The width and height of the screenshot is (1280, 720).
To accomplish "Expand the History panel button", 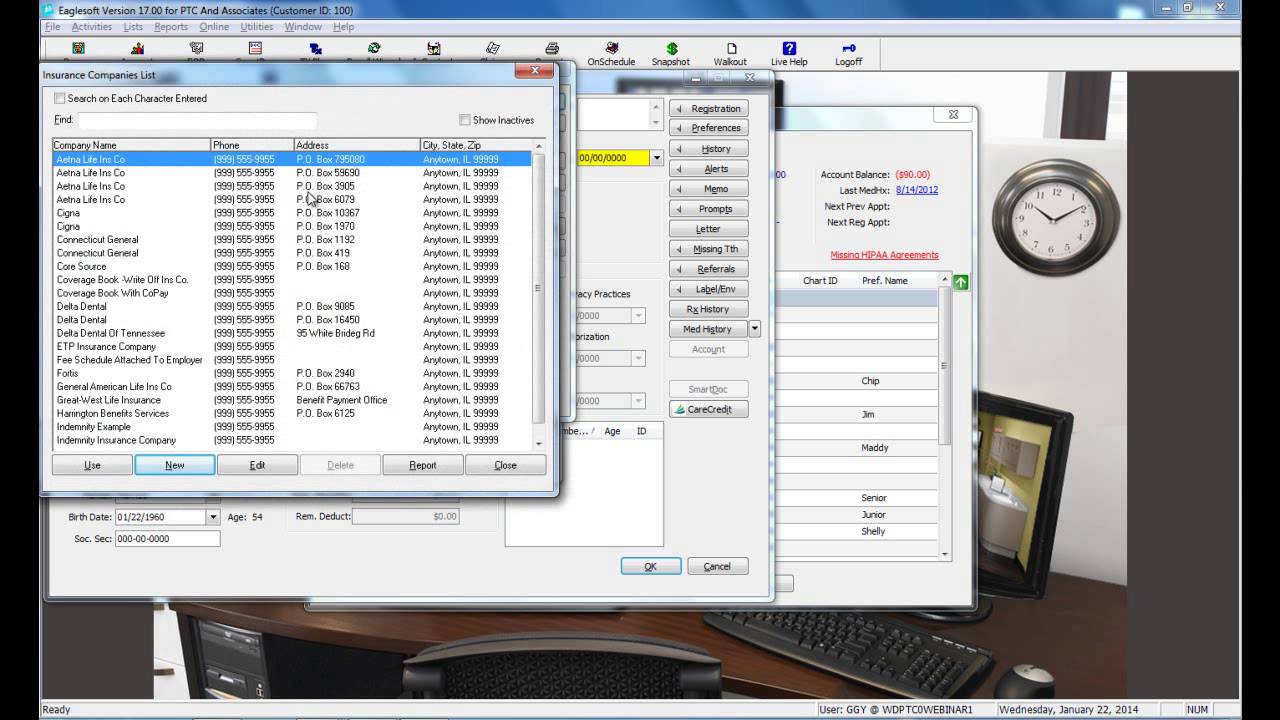I will (x=709, y=149).
